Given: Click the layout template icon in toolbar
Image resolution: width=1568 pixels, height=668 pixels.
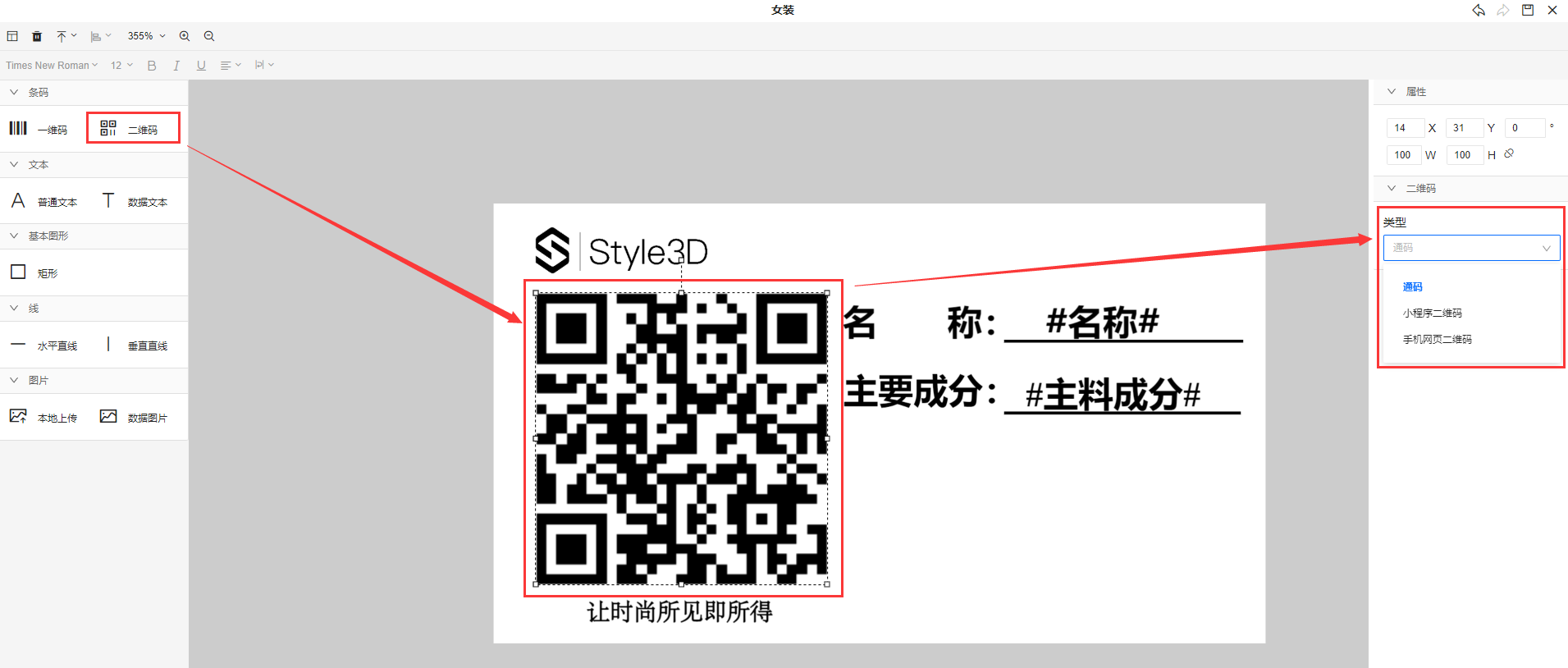Looking at the screenshot, I should (x=12, y=36).
